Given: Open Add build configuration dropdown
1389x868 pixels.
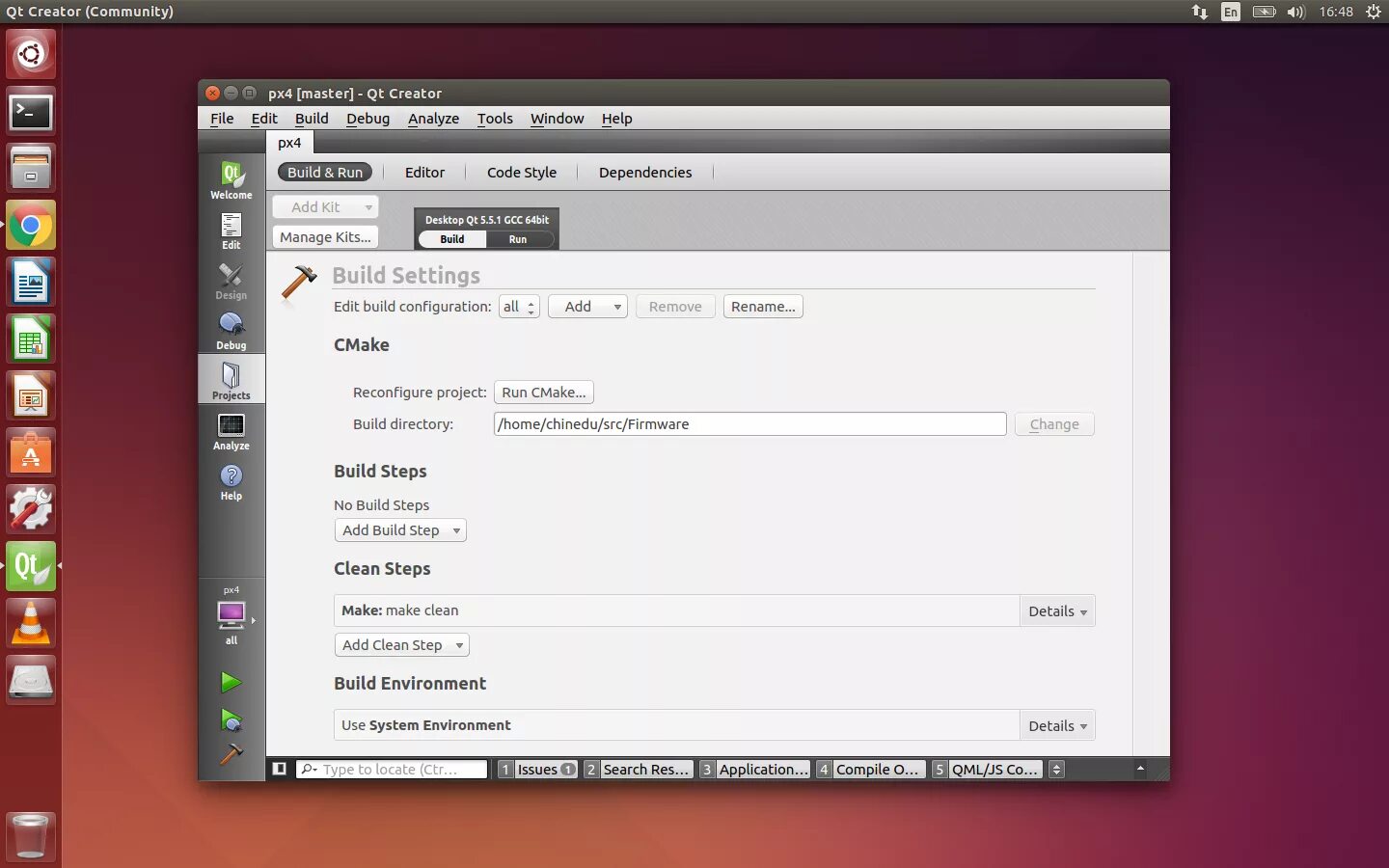Looking at the screenshot, I should (587, 307).
